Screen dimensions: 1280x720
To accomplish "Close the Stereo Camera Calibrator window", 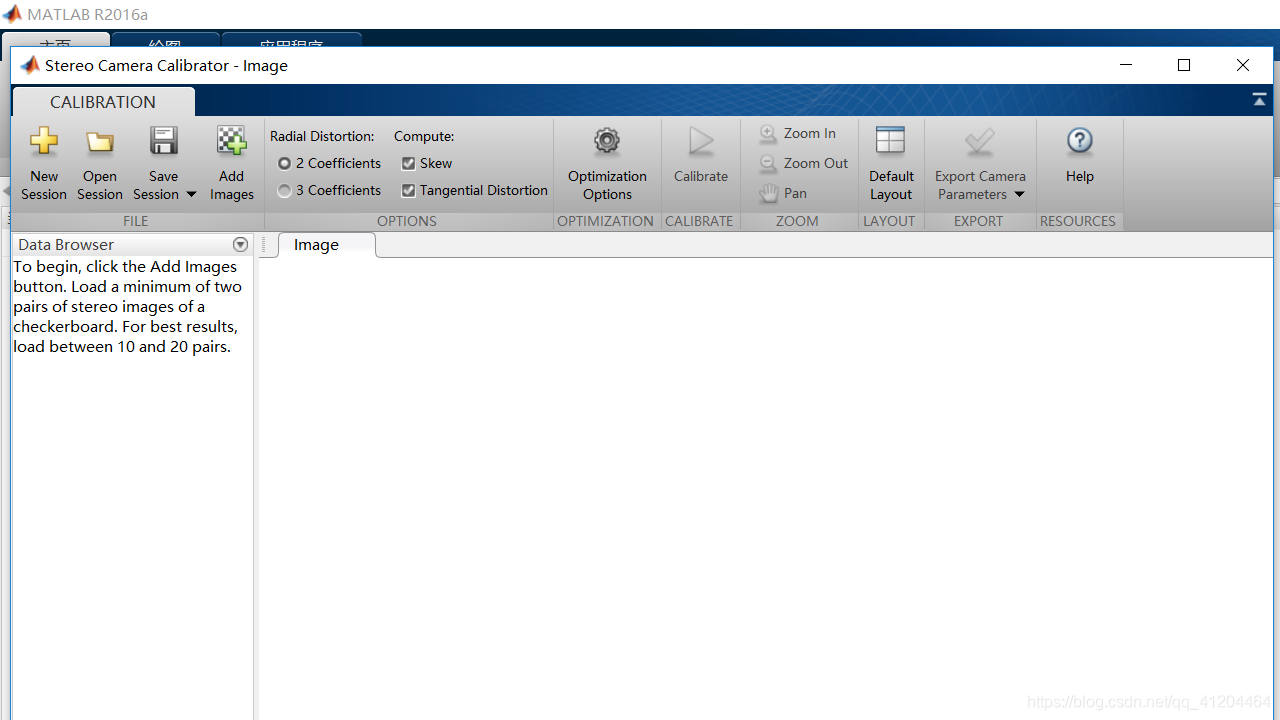I will click(x=1243, y=65).
